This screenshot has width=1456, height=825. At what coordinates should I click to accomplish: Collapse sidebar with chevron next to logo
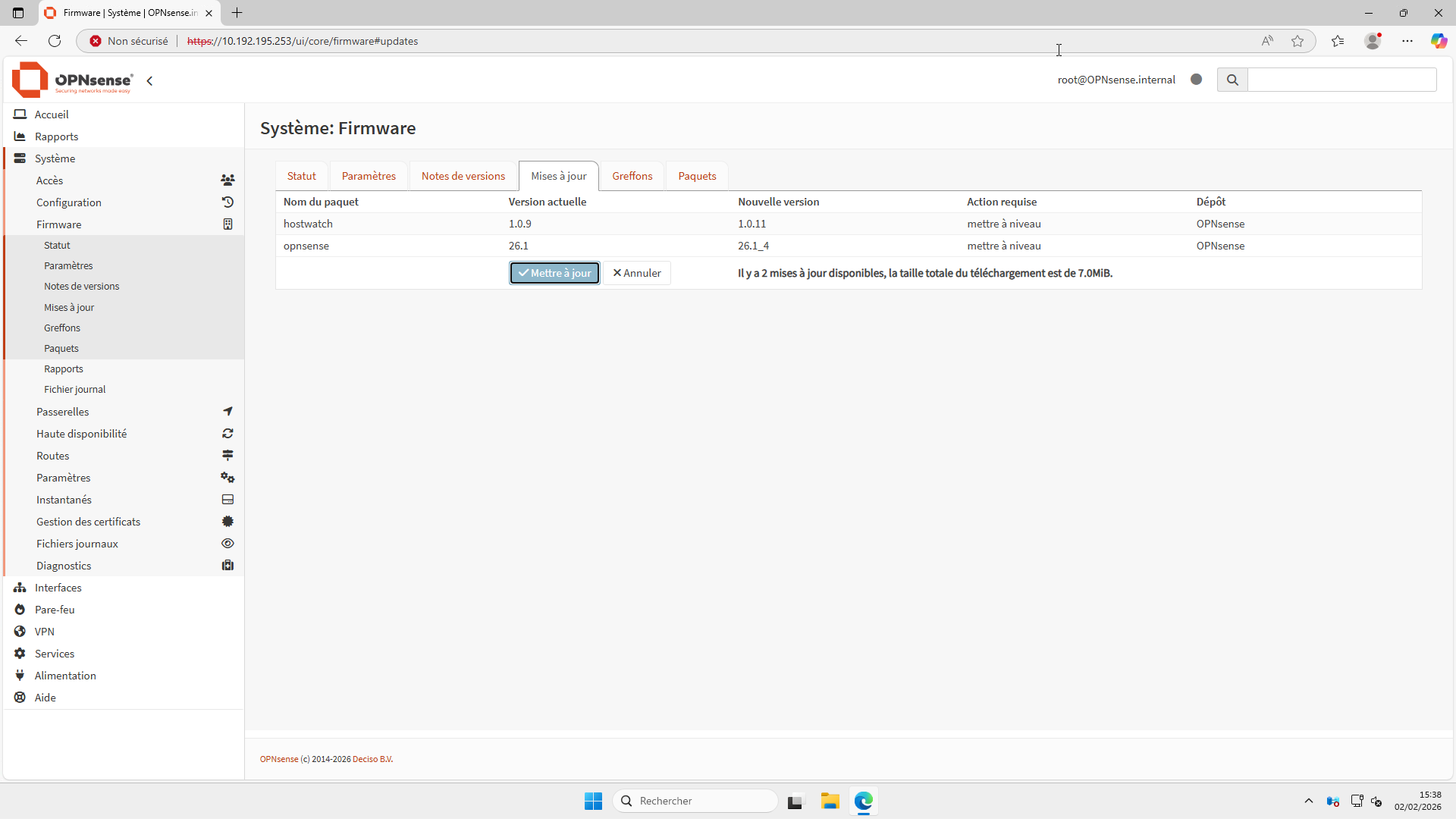150,80
